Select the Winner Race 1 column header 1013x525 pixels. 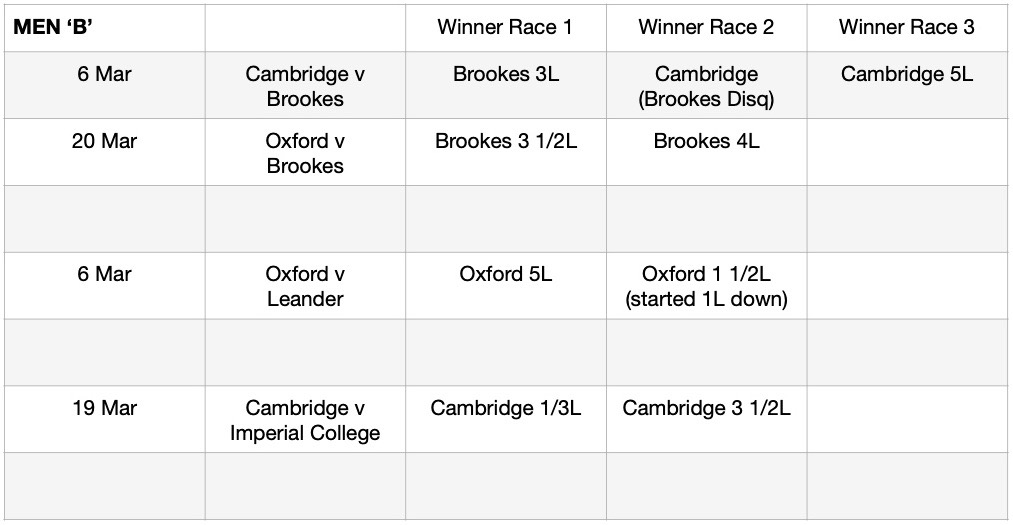[505, 27]
